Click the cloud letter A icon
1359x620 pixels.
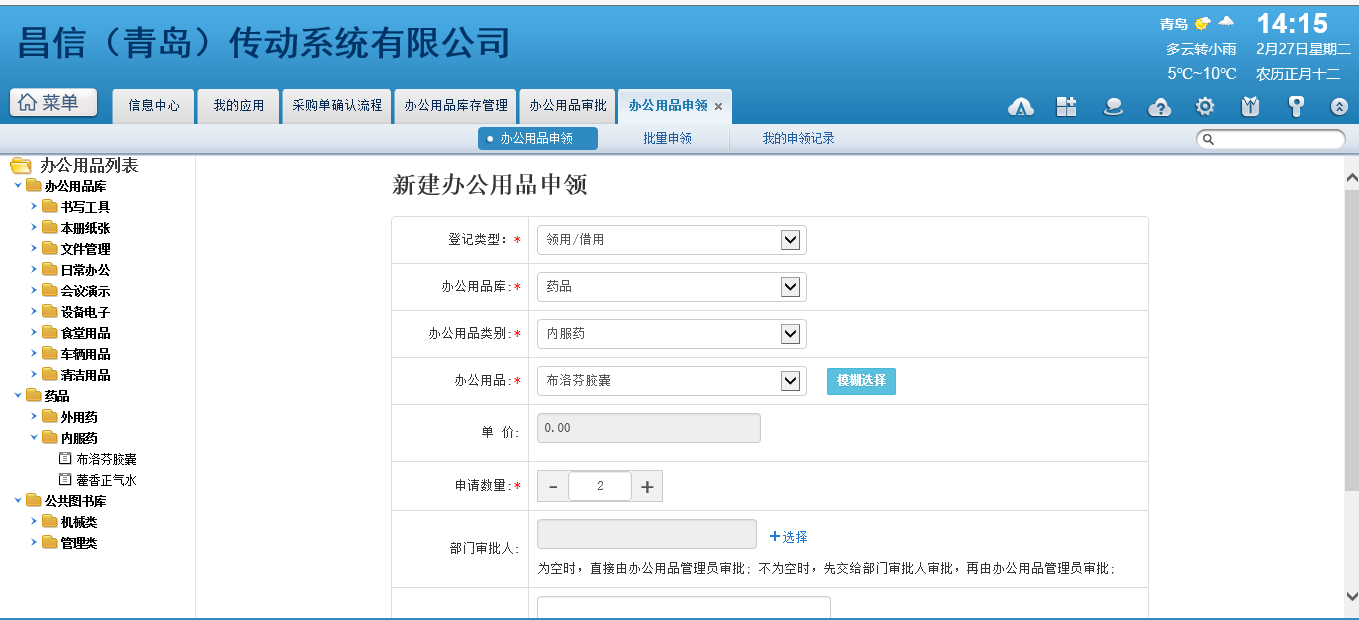point(1020,107)
